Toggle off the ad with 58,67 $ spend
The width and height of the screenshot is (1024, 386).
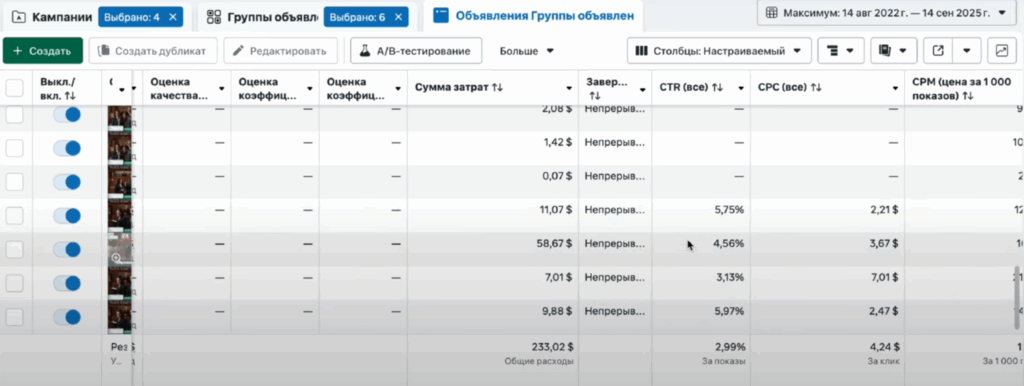point(67,249)
